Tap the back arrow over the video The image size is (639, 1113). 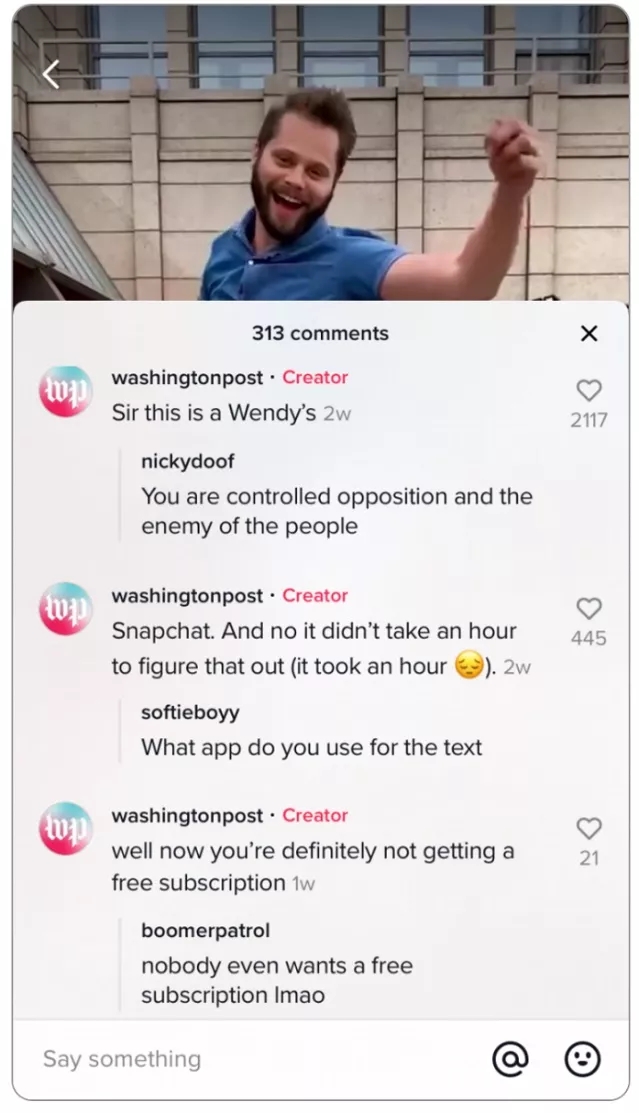click(x=51, y=74)
